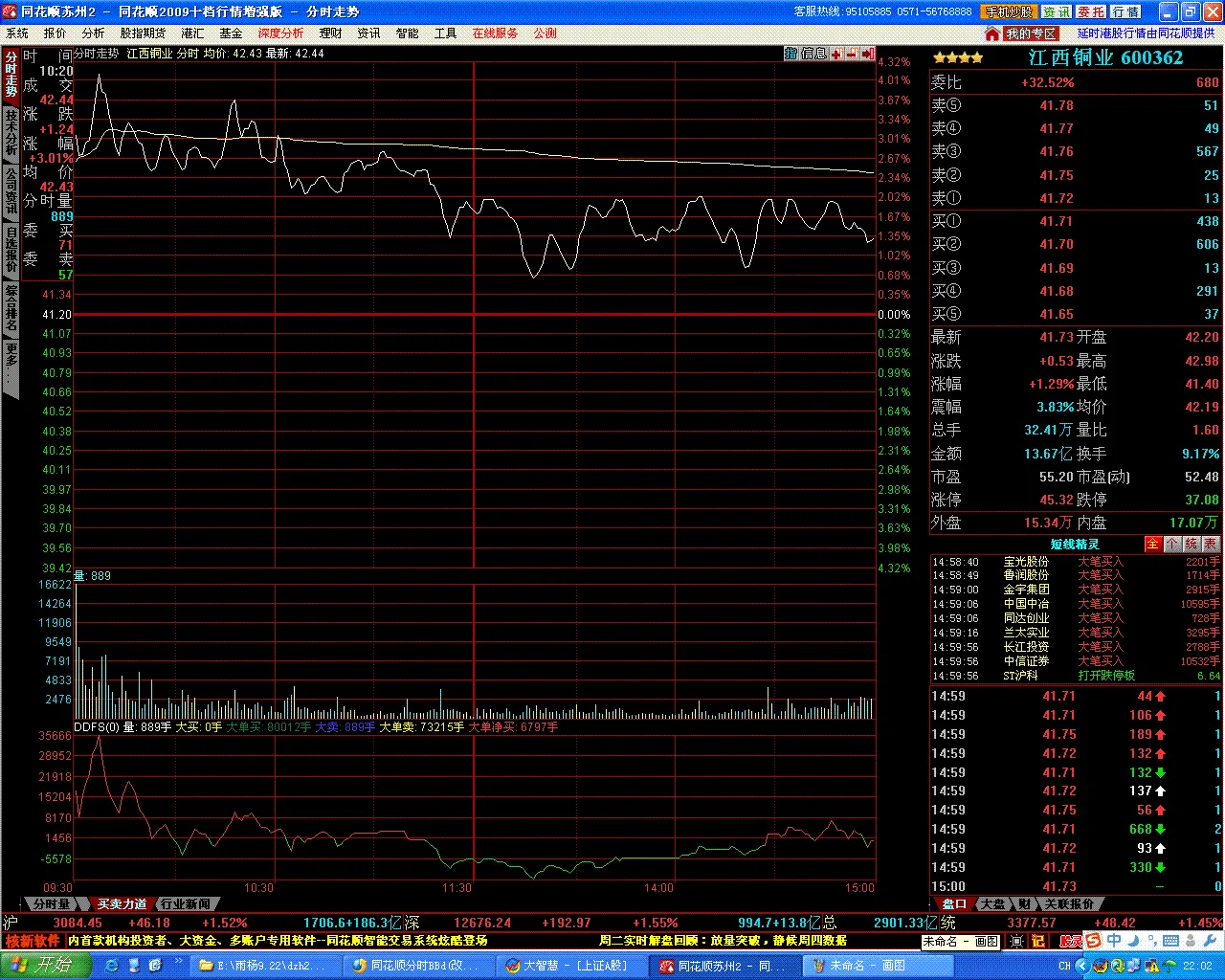Click the Sogou S input method icon
The width and height of the screenshot is (1225, 980).
[x=1093, y=941]
